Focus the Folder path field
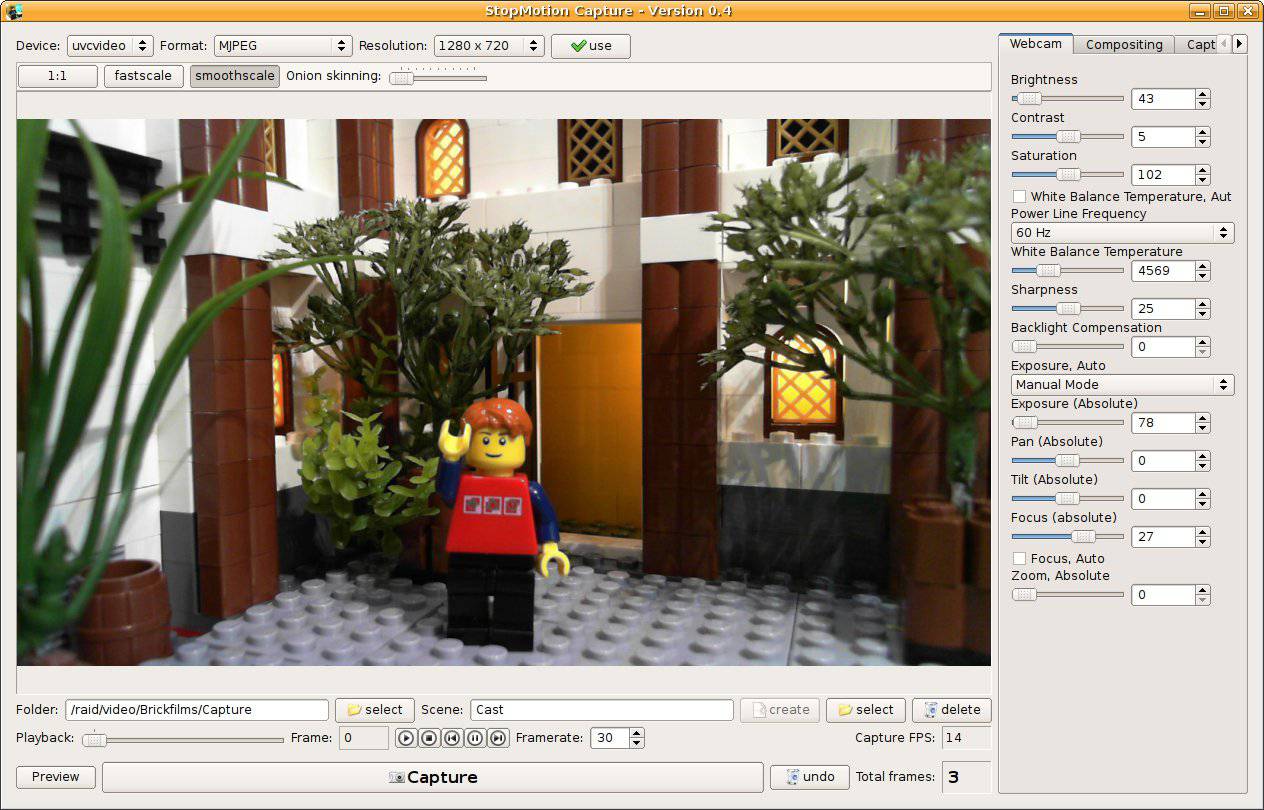This screenshot has width=1264, height=810. [197, 710]
